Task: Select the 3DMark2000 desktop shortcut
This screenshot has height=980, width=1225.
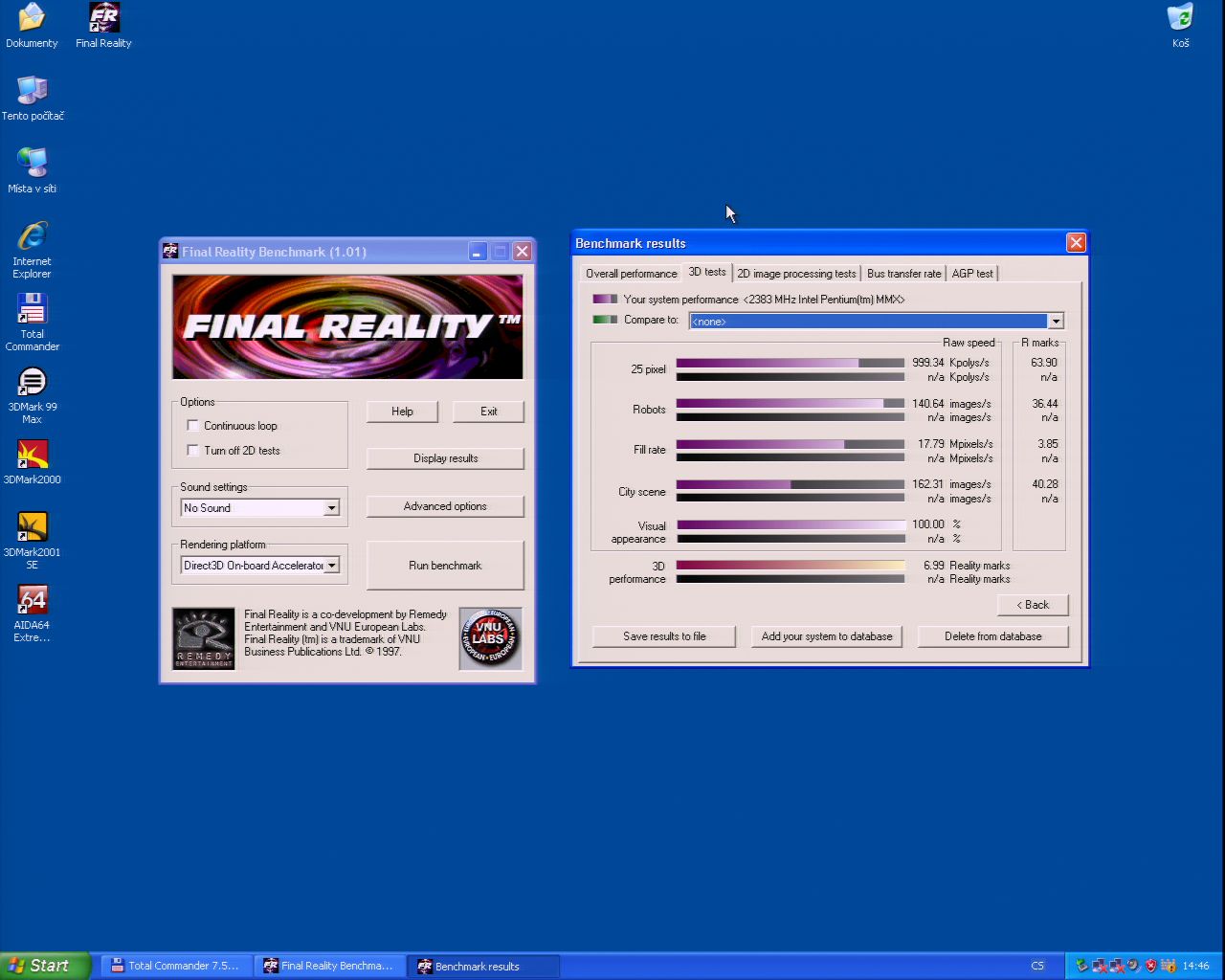Action: pos(33,462)
